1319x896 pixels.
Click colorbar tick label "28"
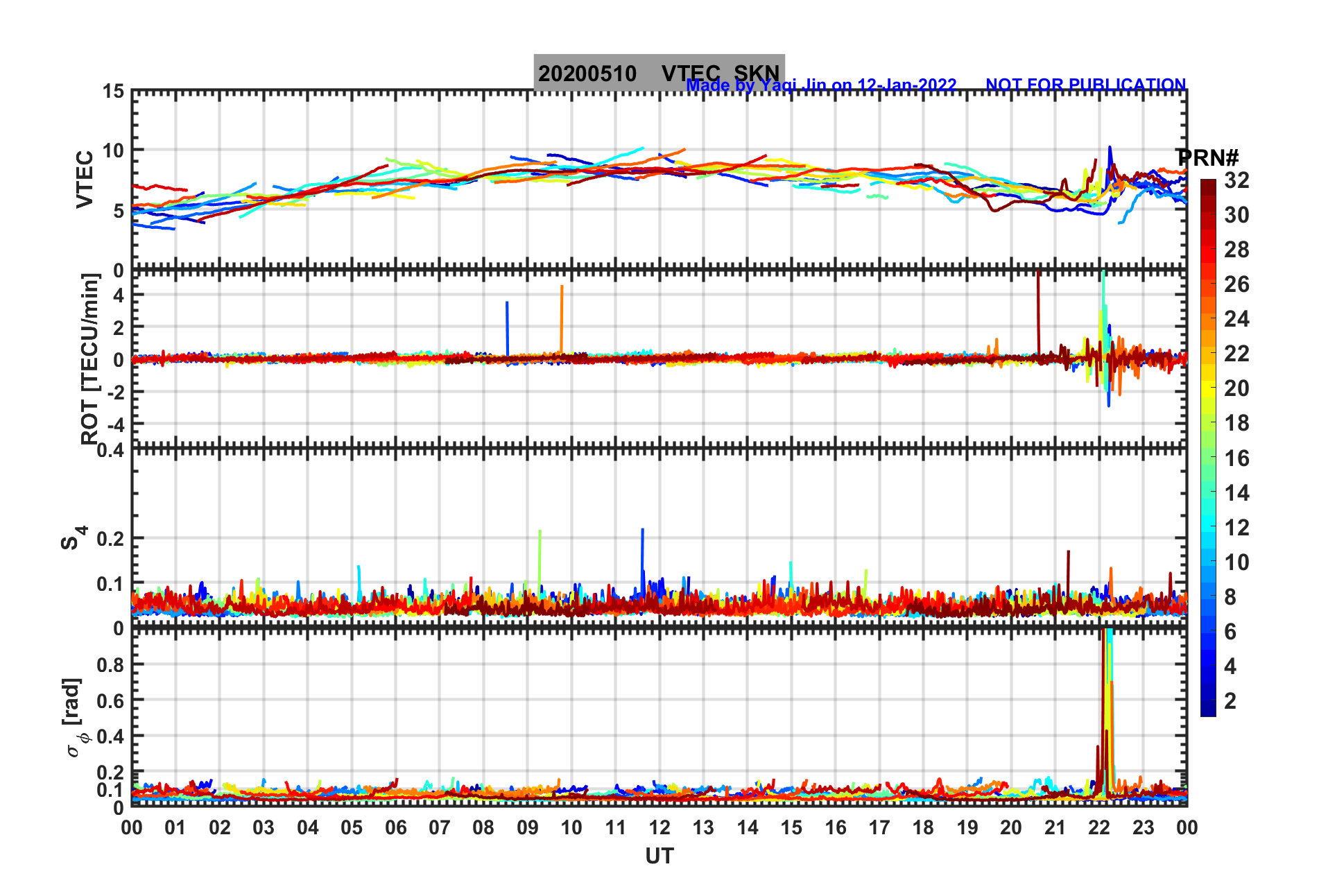click(1236, 250)
